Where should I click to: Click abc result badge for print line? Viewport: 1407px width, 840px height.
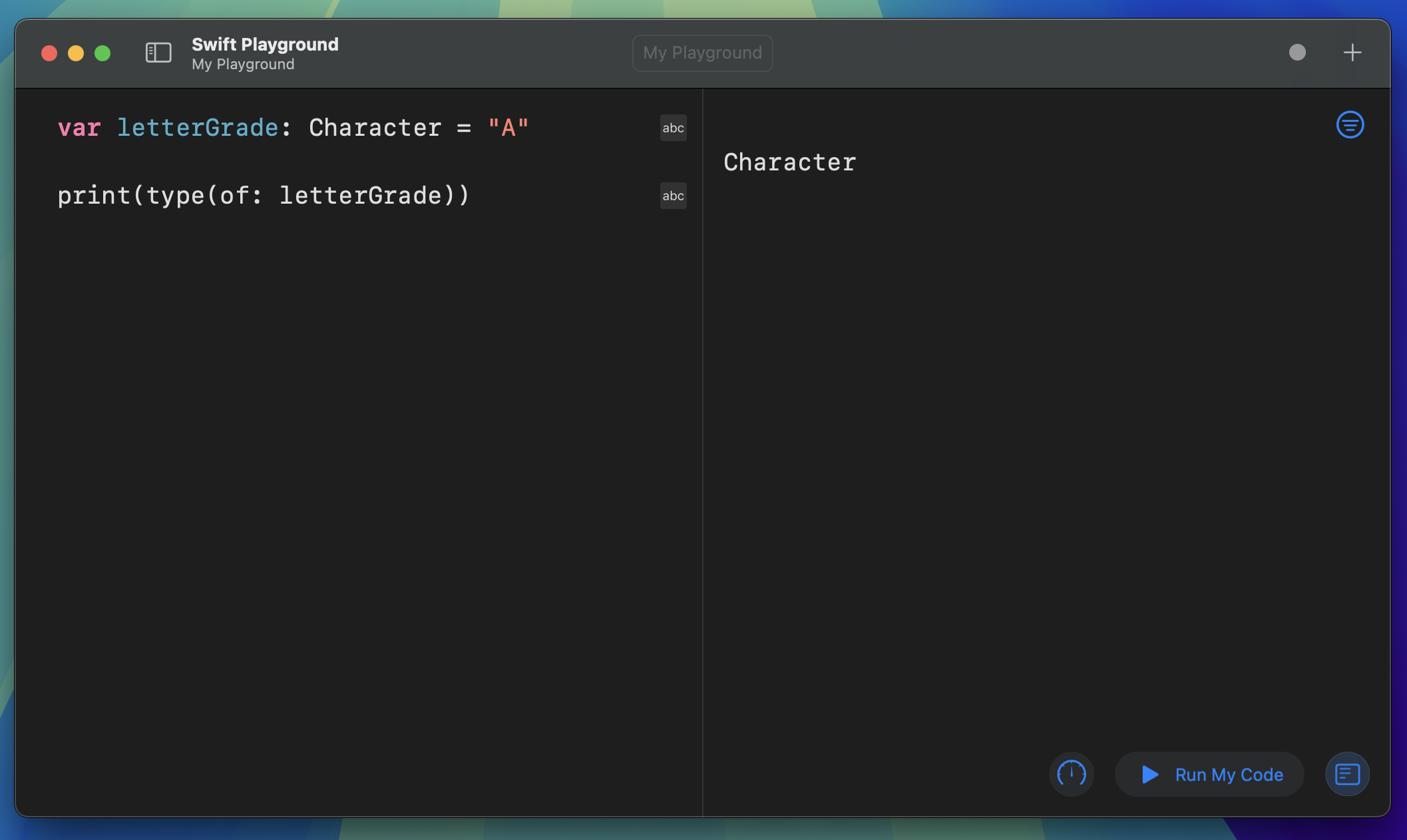[x=673, y=196]
